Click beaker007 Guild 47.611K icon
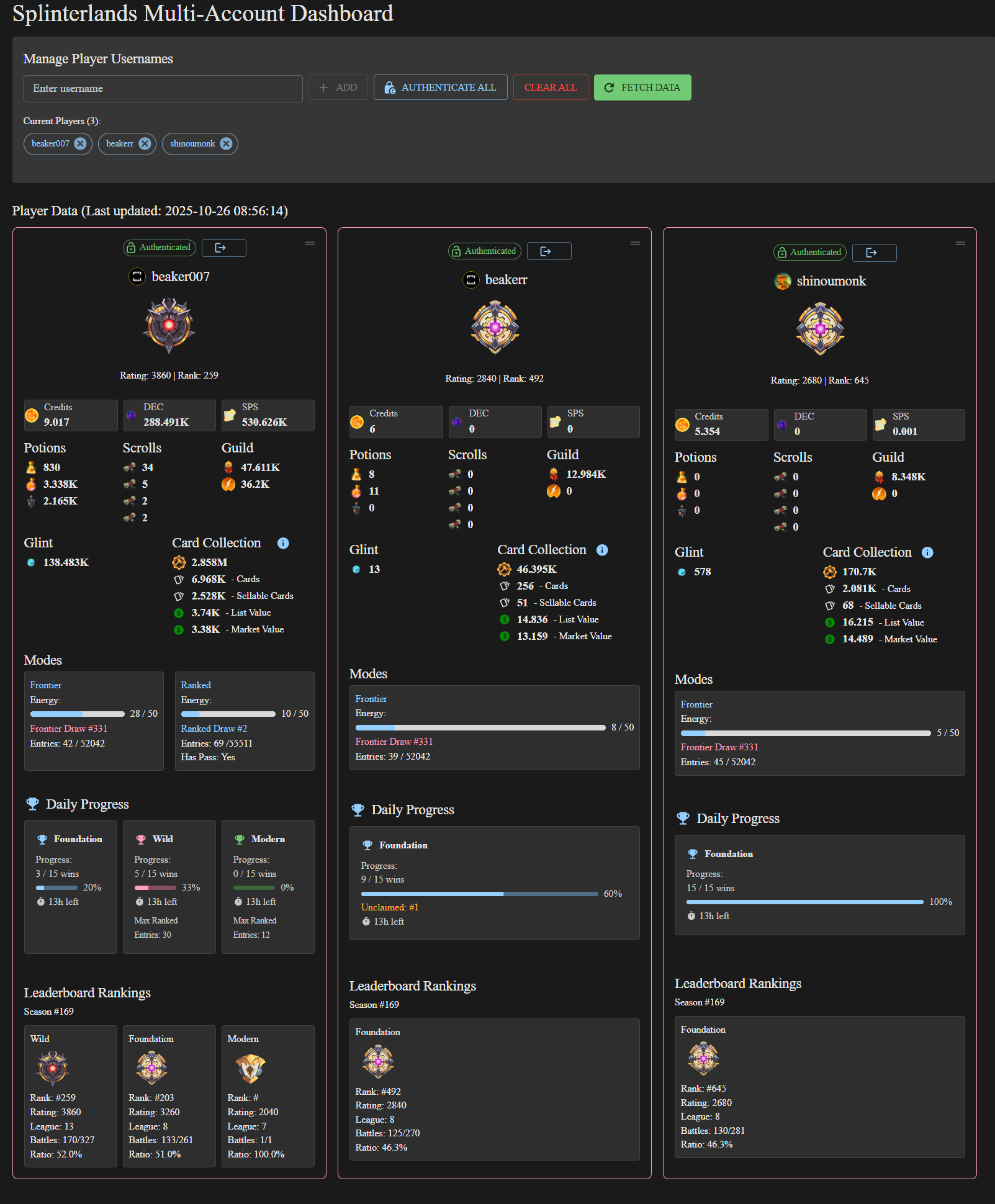The image size is (995, 1204). (x=228, y=467)
